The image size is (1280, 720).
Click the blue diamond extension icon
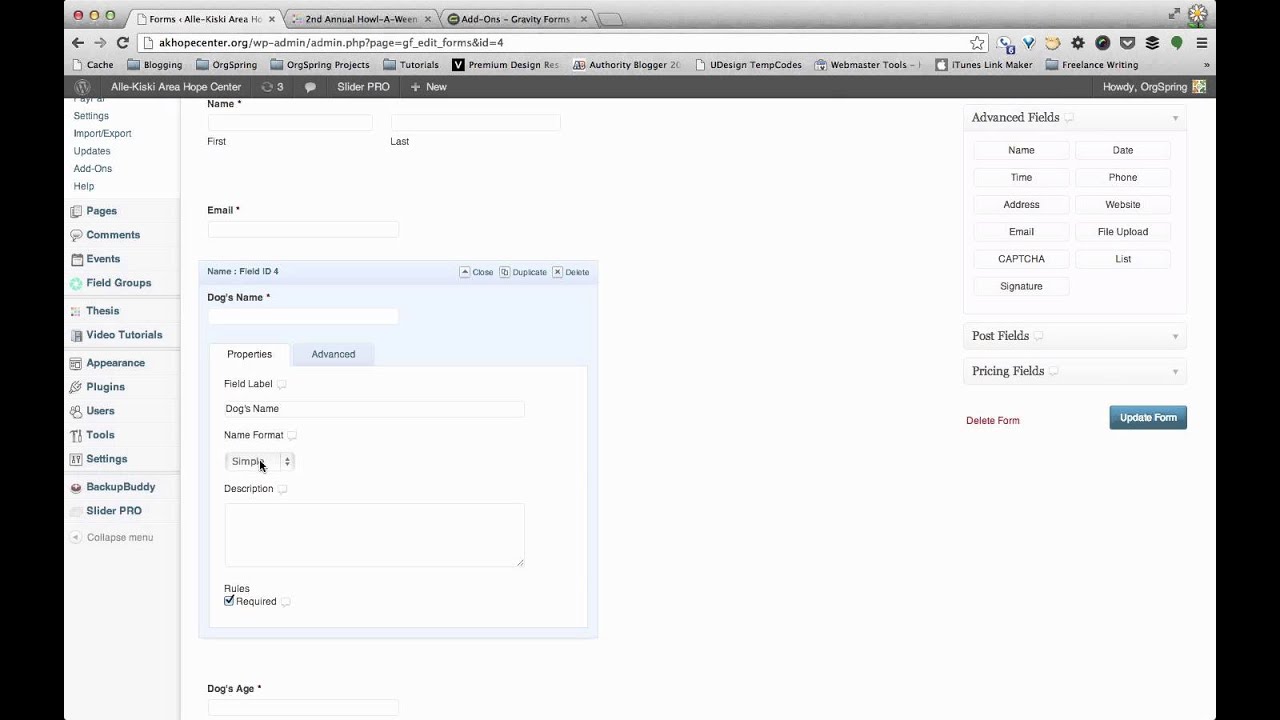click(1029, 43)
